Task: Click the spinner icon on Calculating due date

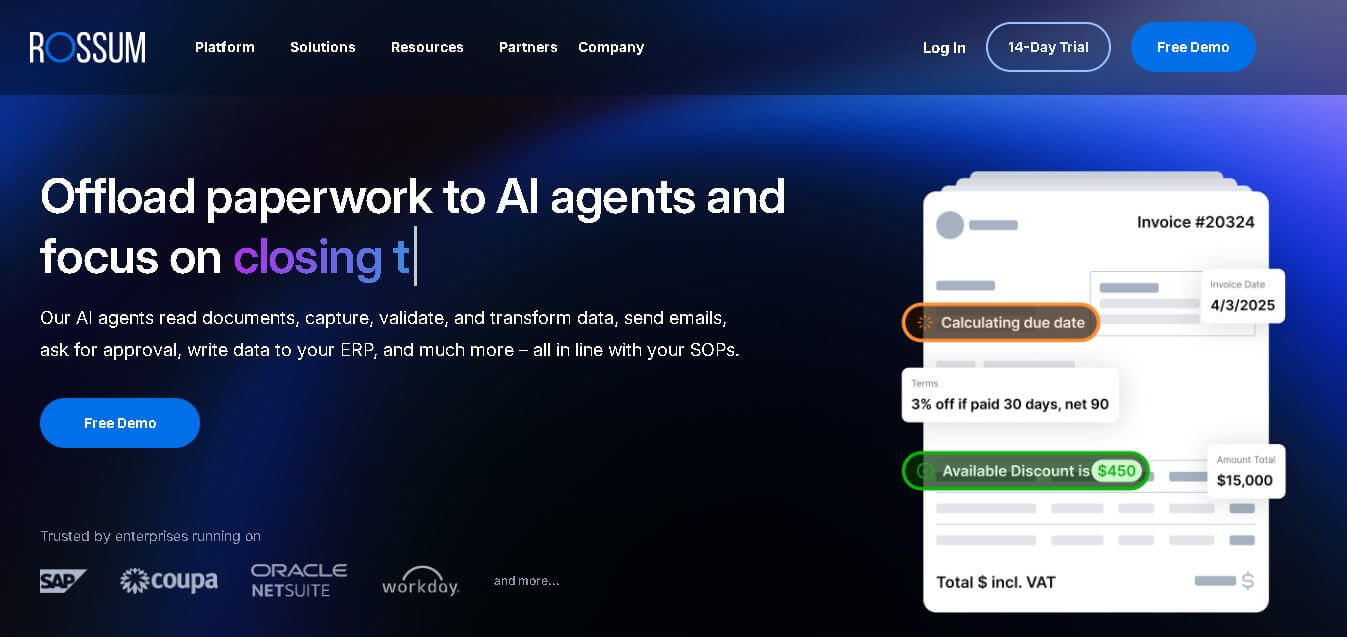Action: point(922,322)
